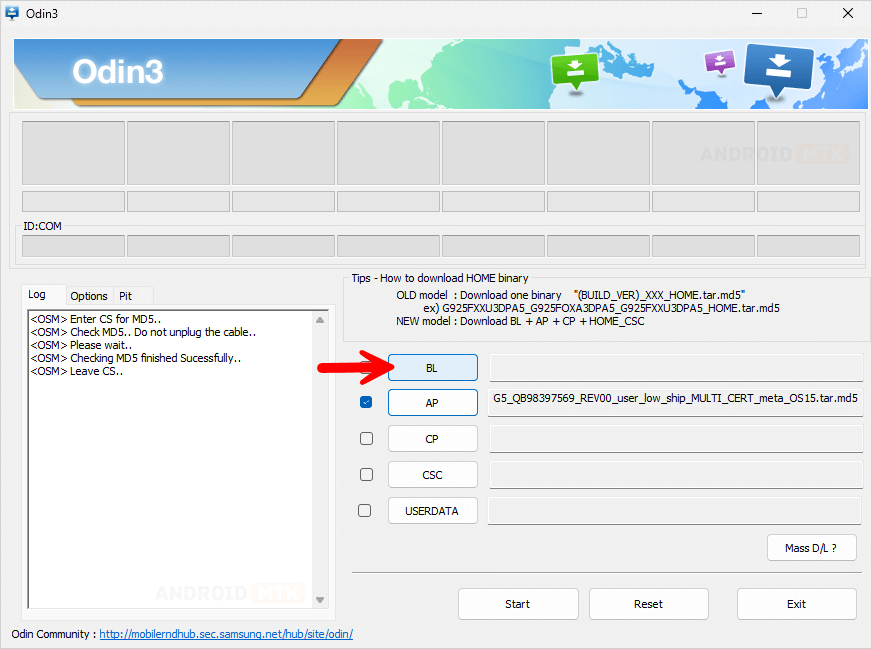Click the Odin3 app icon in title bar
The width and height of the screenshot is (872, 649).
tap(13, 14)
